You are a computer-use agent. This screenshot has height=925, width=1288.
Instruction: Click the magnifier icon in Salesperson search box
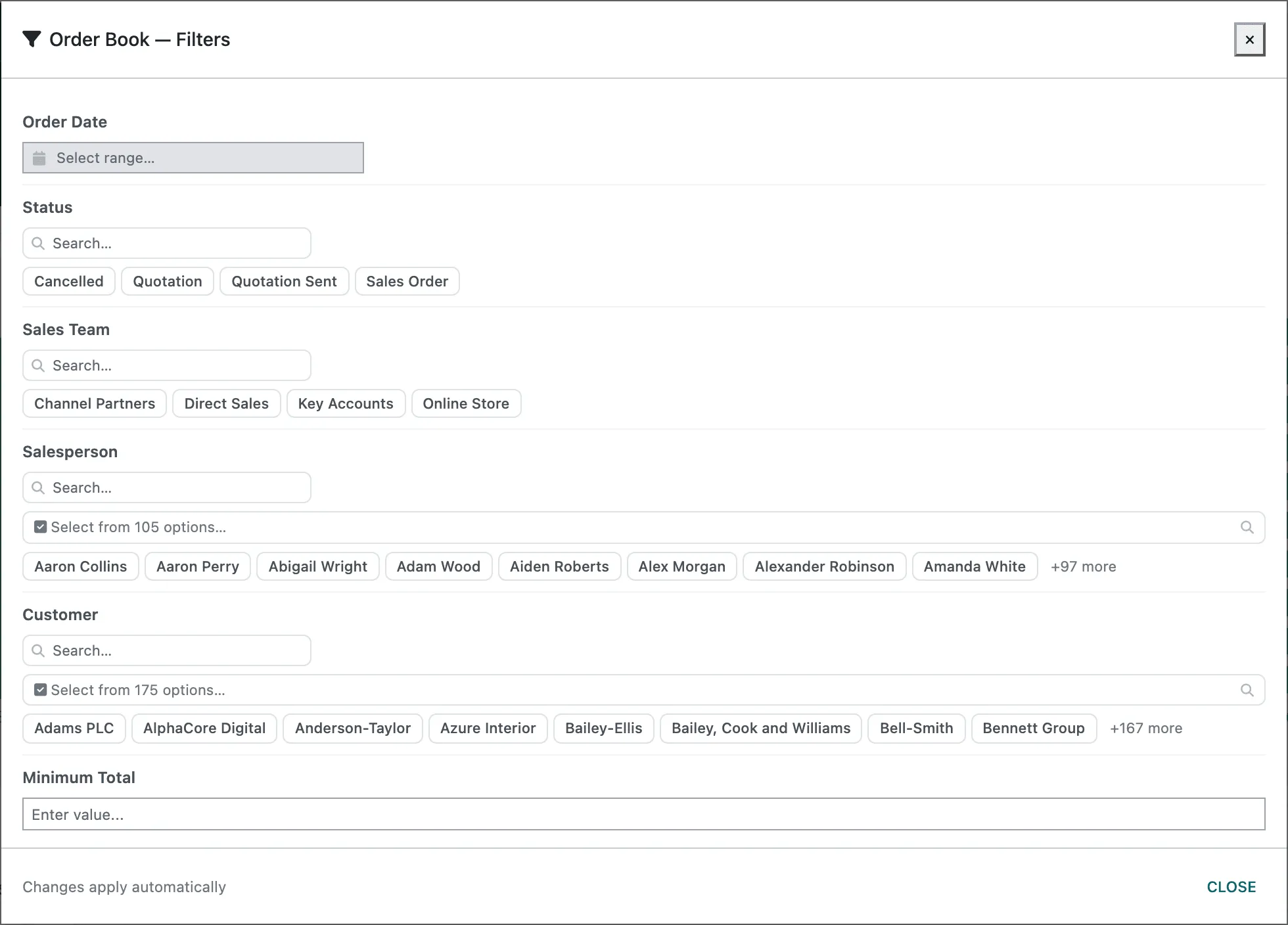coord(38,487)
